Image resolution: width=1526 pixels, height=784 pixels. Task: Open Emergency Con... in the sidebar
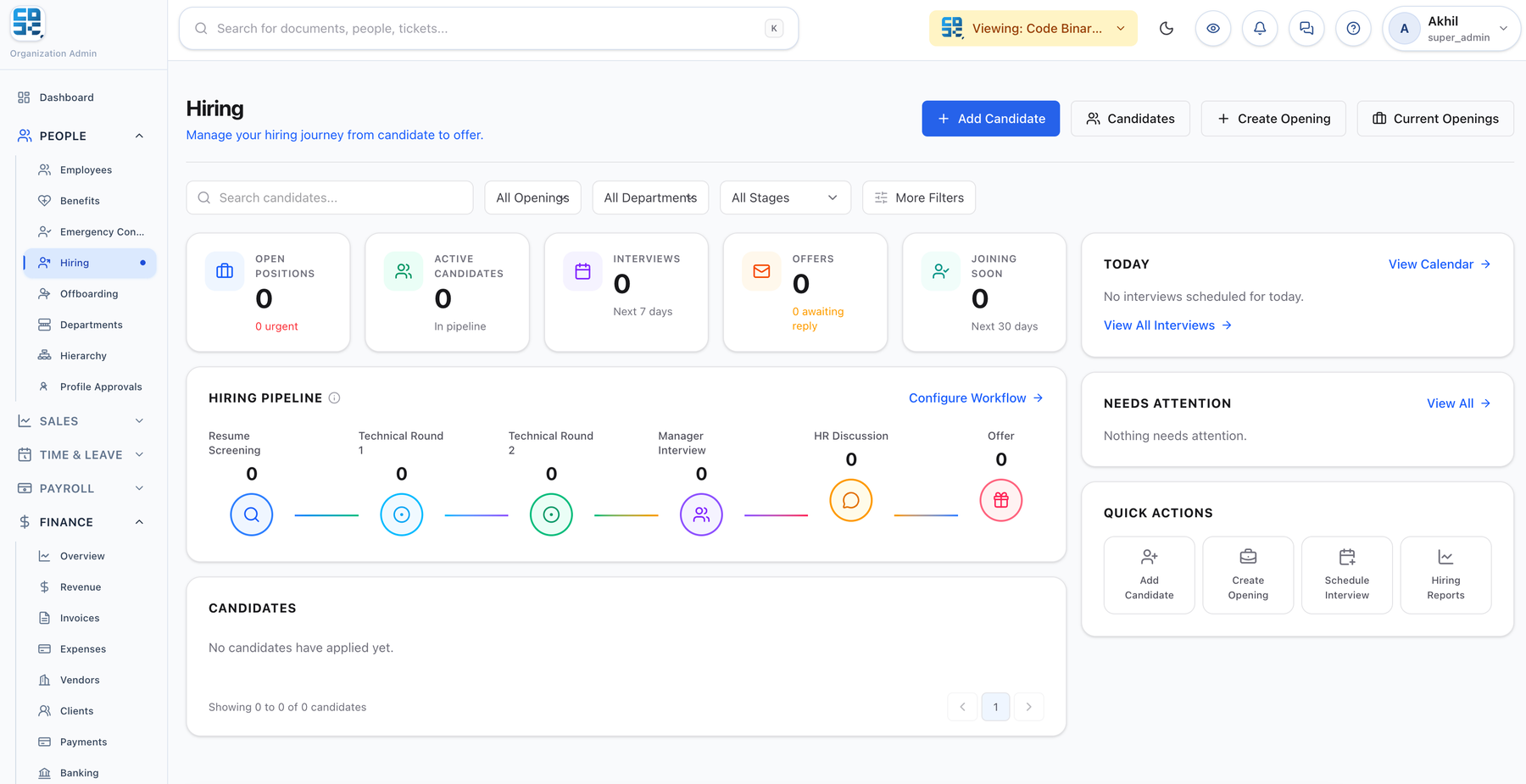[x=90, y=231]
